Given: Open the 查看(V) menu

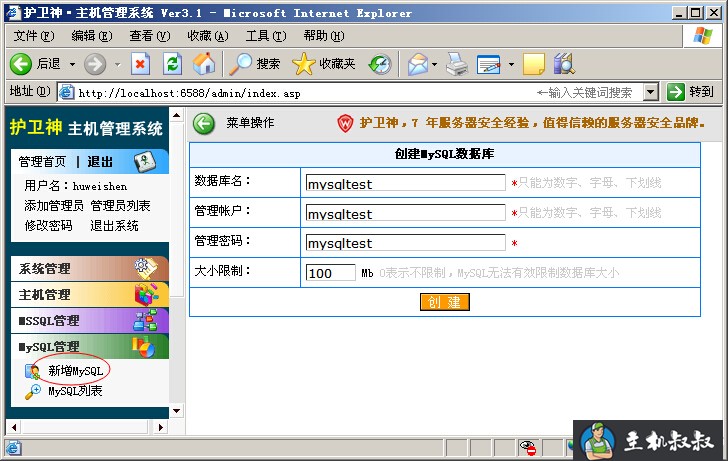Looking at the screenshot, I should coord(150,36).
